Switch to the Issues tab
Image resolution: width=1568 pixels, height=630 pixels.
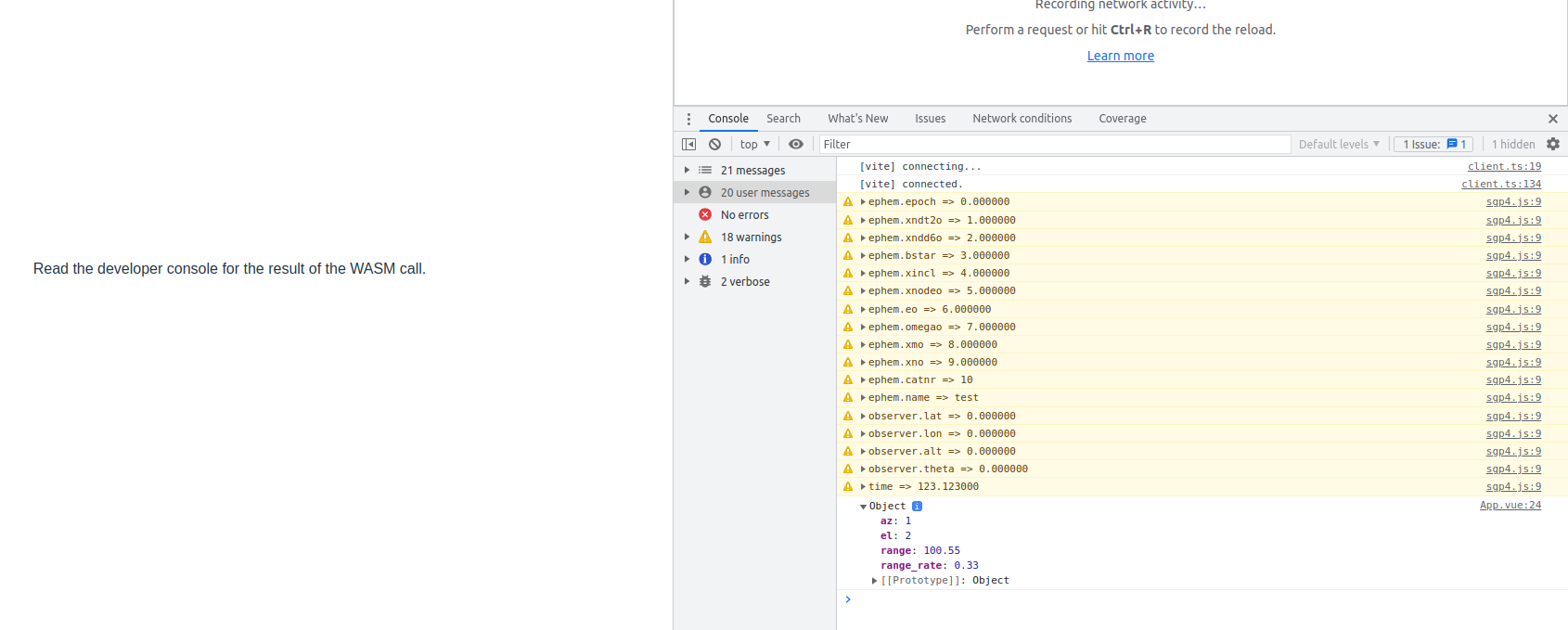(x=930, y=119)
